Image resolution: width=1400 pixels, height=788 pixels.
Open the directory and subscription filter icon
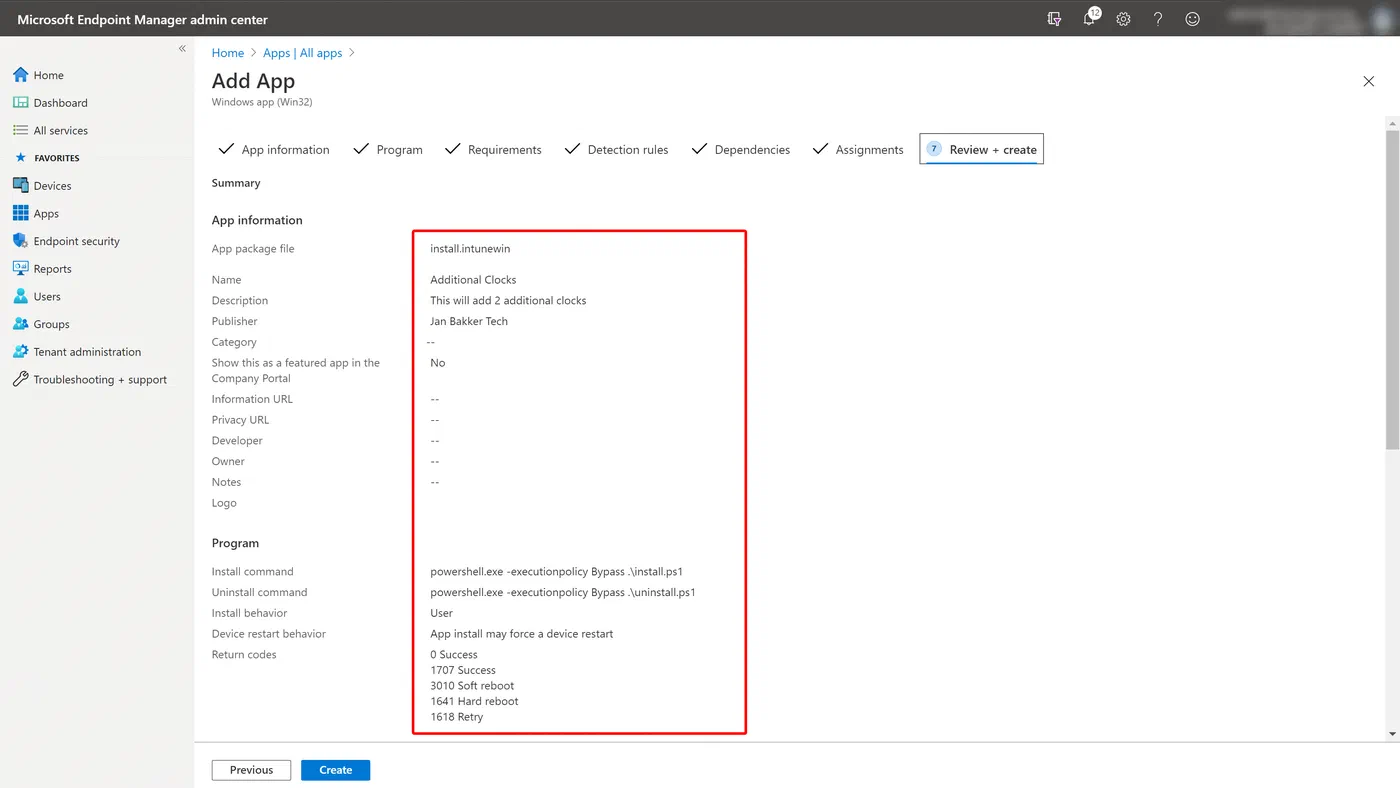pyautogui.click(x=1054, y=19)
